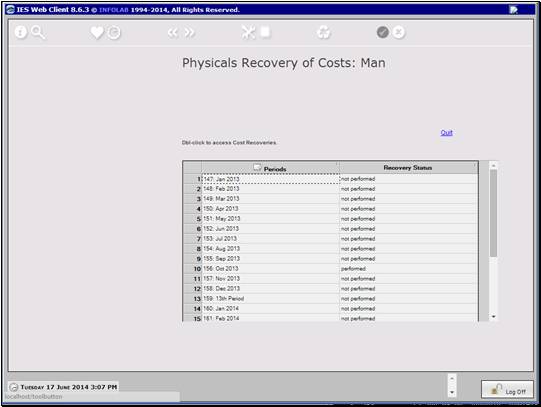Click the table vertical scrollbar thumb
Screen dimensions: 541x407
pyautogui.click(x=493, y=213)
